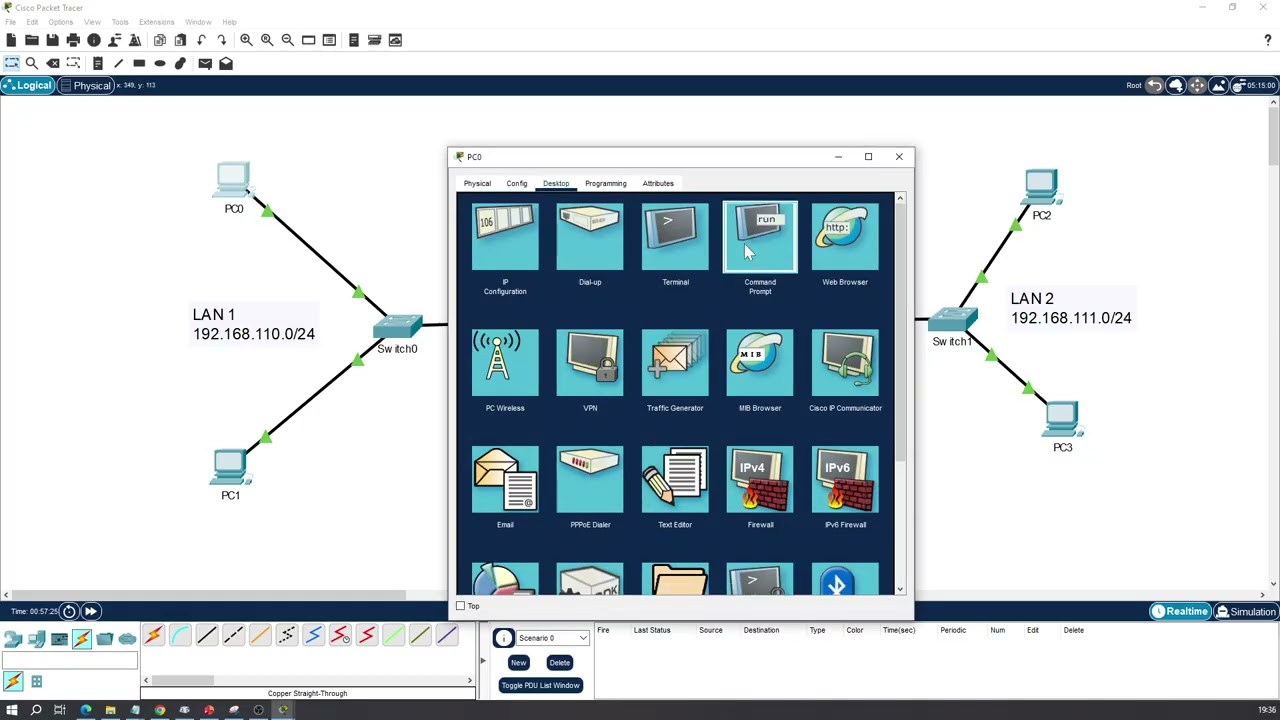Open the Web Browser app

(845, 238)
